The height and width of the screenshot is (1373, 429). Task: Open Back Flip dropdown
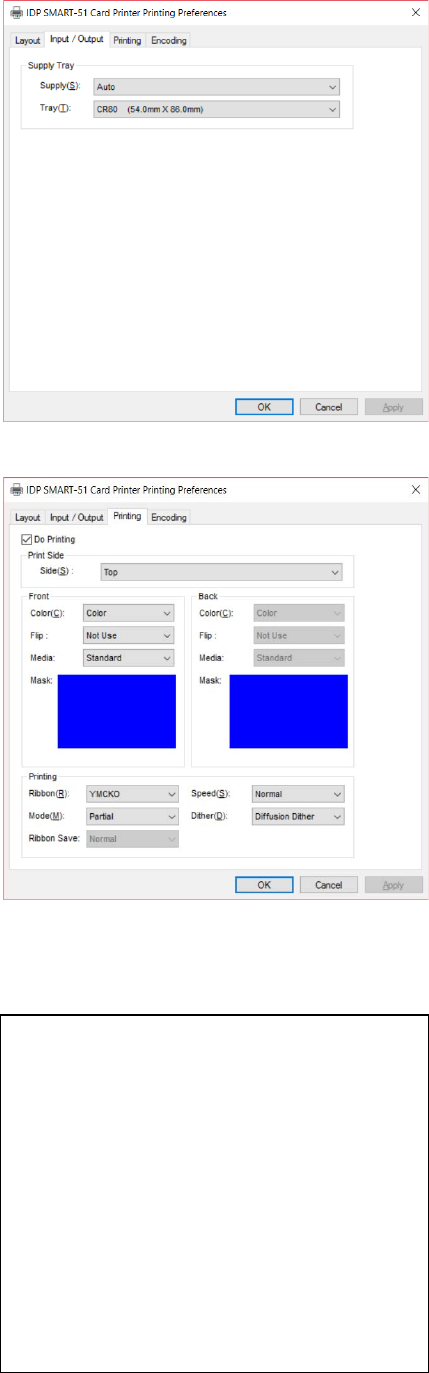[x=300, y=636]
